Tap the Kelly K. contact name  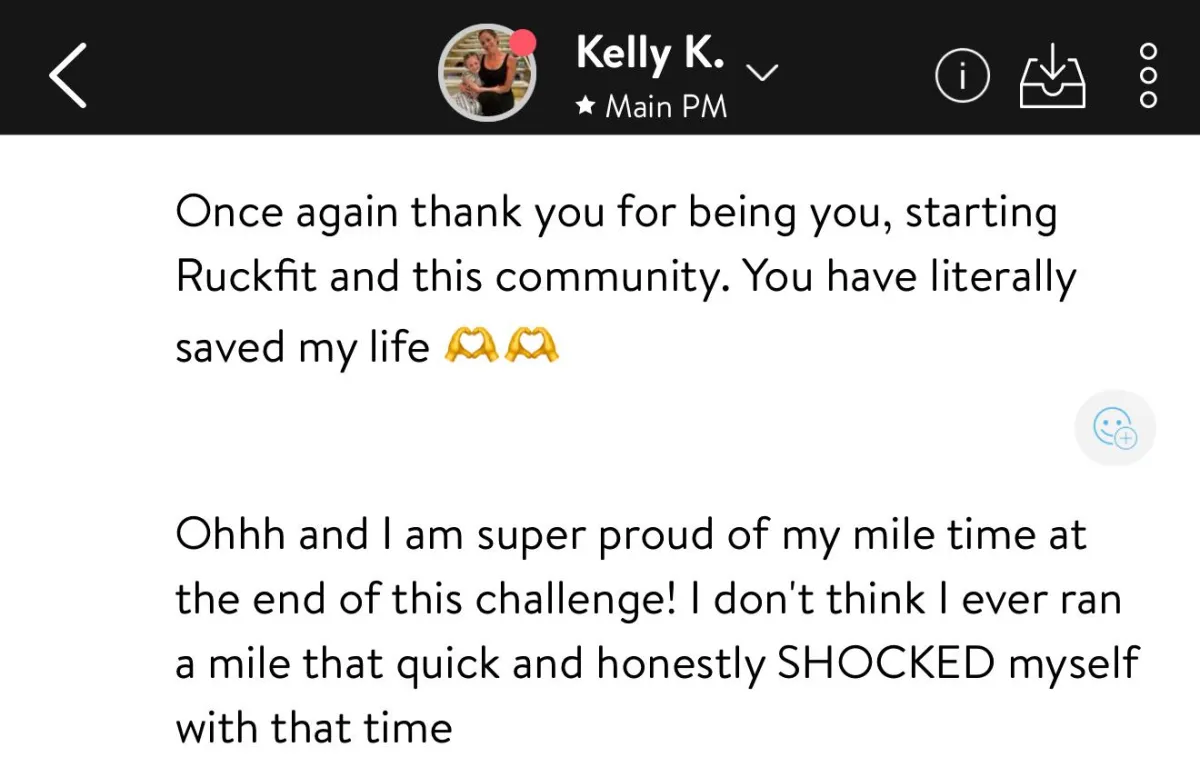(x=650, y=54)
